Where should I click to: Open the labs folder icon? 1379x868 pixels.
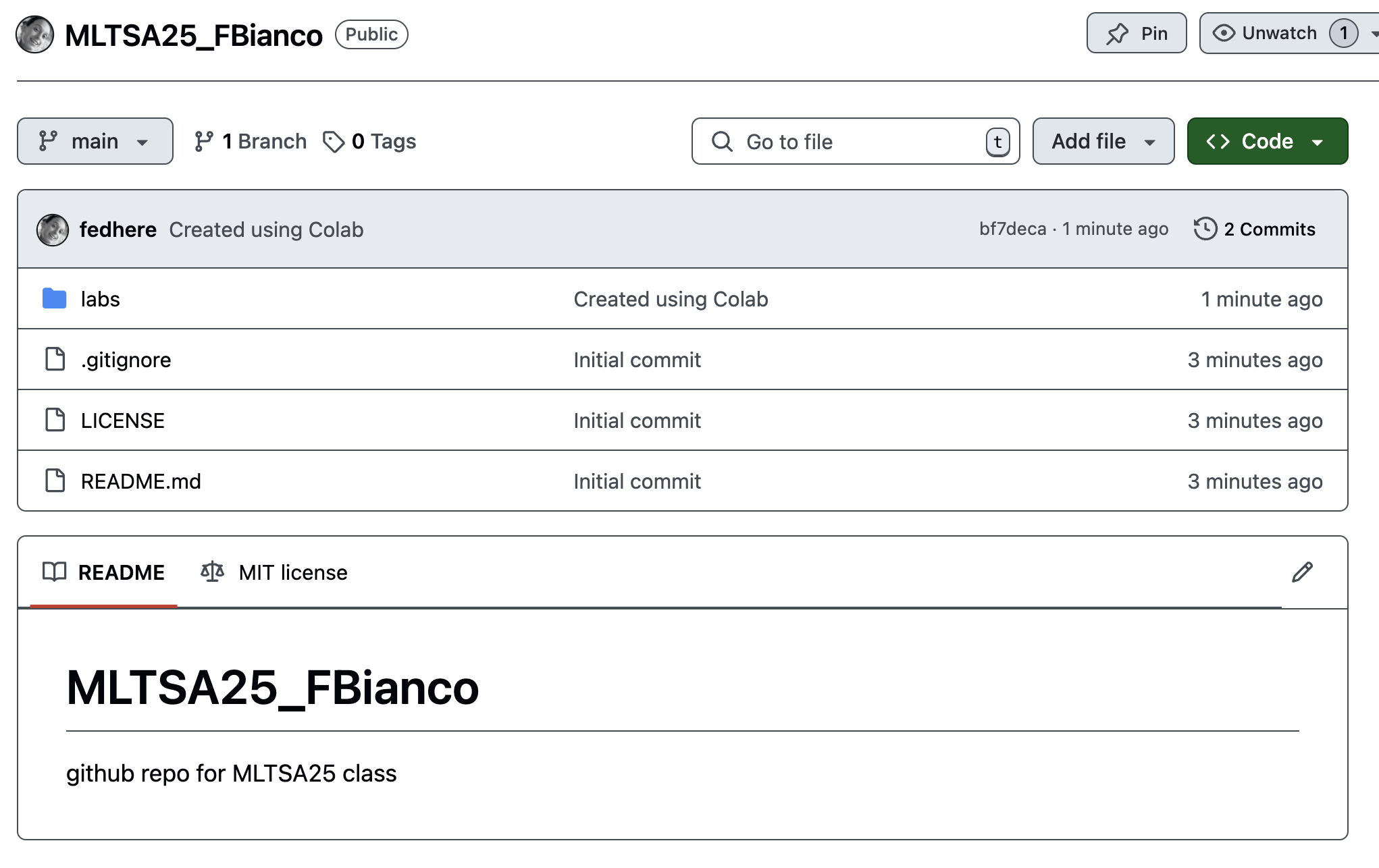click(54, 298)
